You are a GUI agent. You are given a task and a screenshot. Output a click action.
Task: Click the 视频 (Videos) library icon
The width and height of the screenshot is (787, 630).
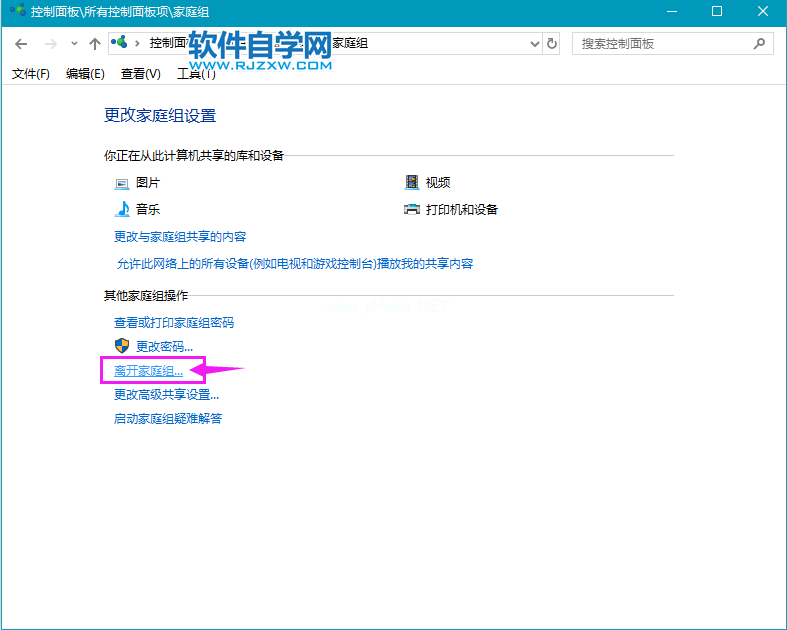point(411,183)
